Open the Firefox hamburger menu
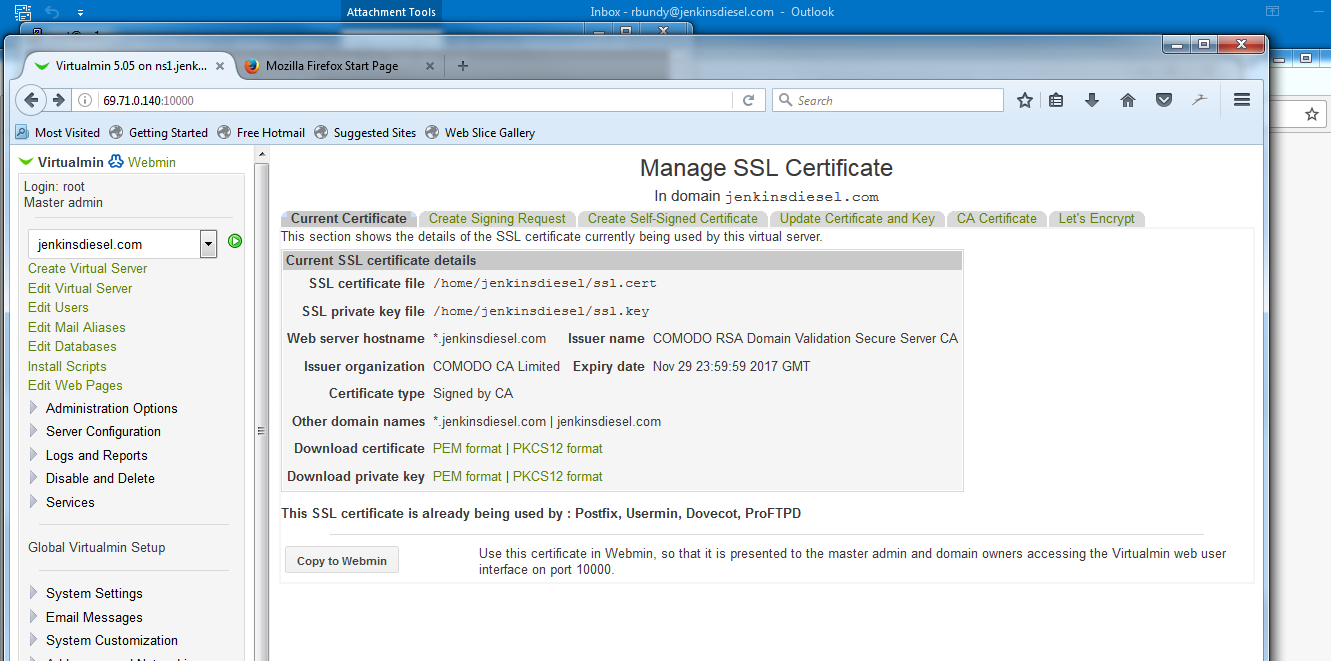This screenshot has width=1331, height=661. 1242,100
